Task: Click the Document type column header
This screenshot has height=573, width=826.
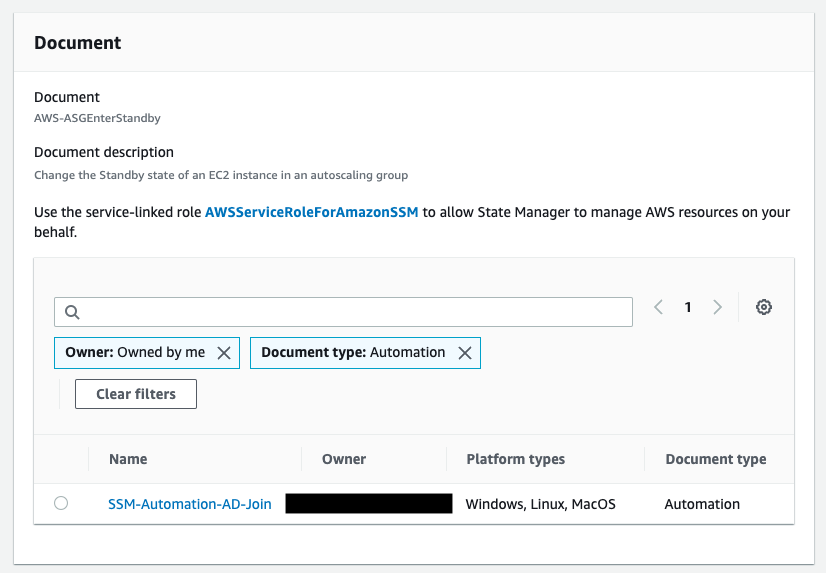Action: tap(716, 459)
